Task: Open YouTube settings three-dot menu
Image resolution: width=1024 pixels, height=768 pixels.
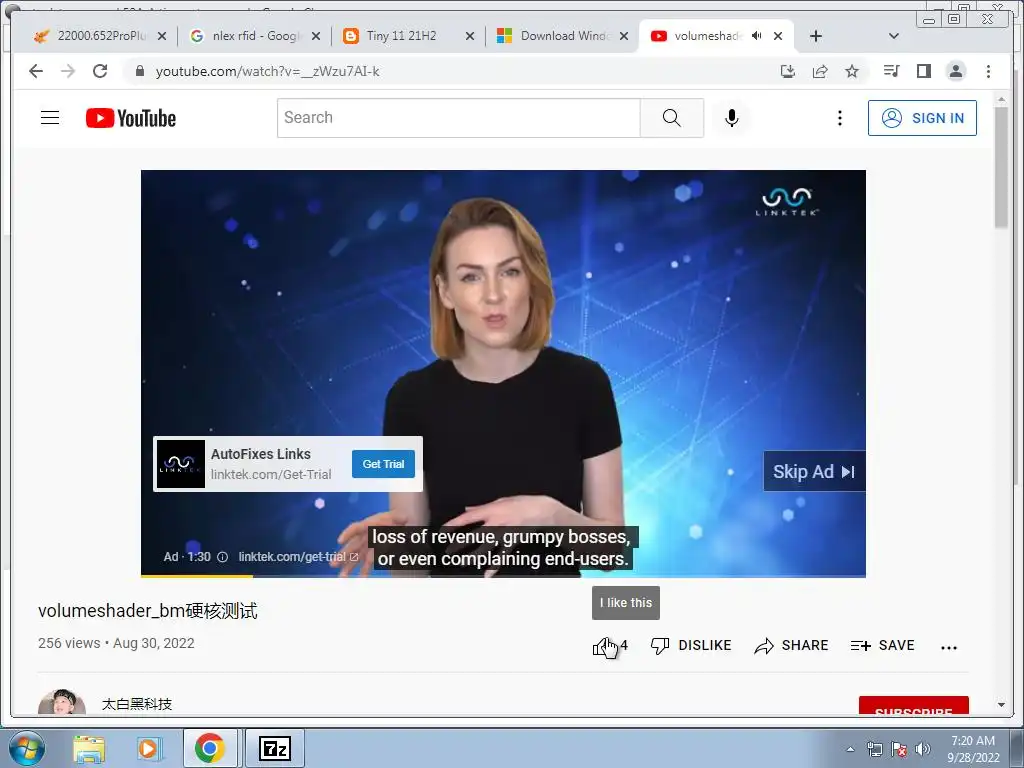Action: pyautogui.click(x=840, y=118)
